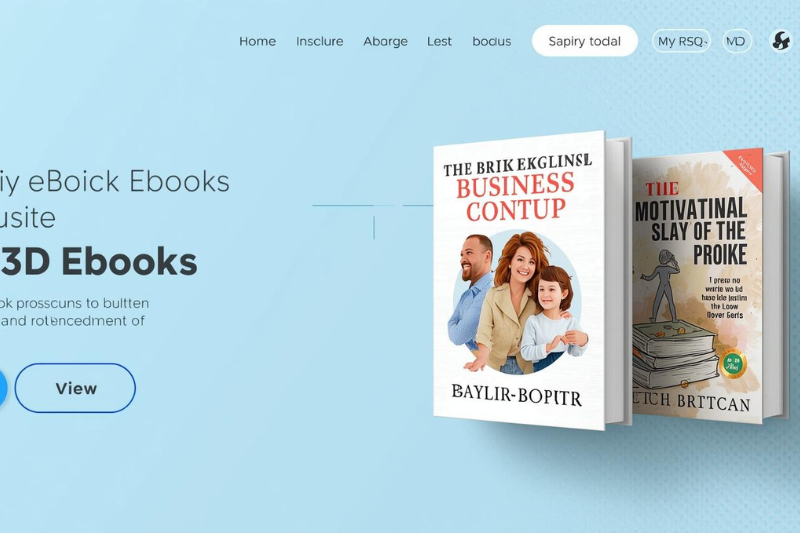Navigate to the Lest menu item
This screenshot has width=800, height=533.
[x=439, y=41]
